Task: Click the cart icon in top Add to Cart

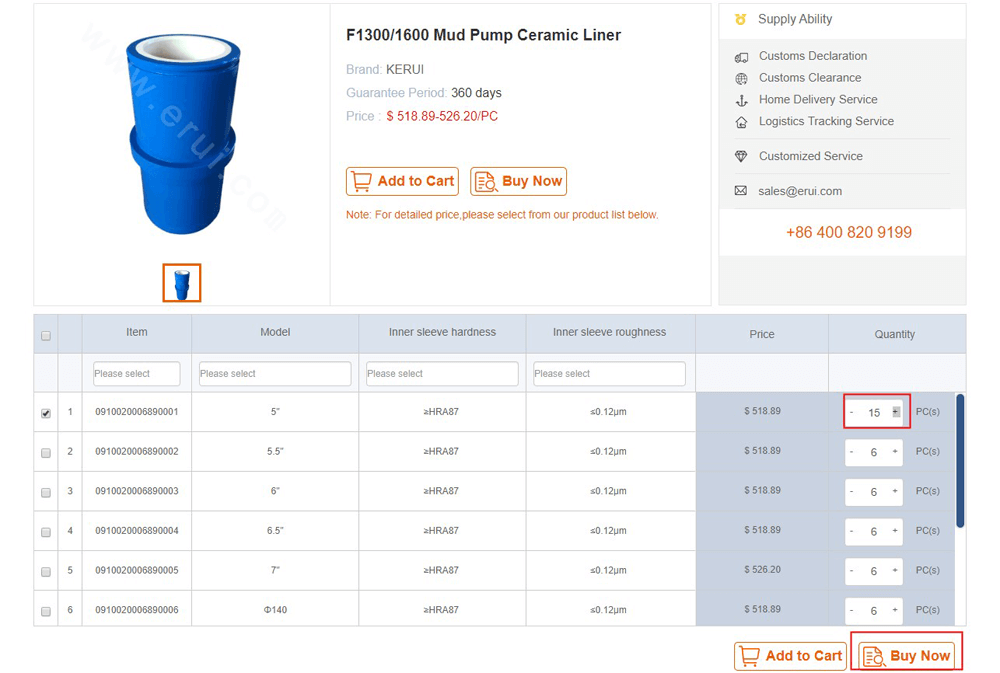Action: click(x=361, y=182)
